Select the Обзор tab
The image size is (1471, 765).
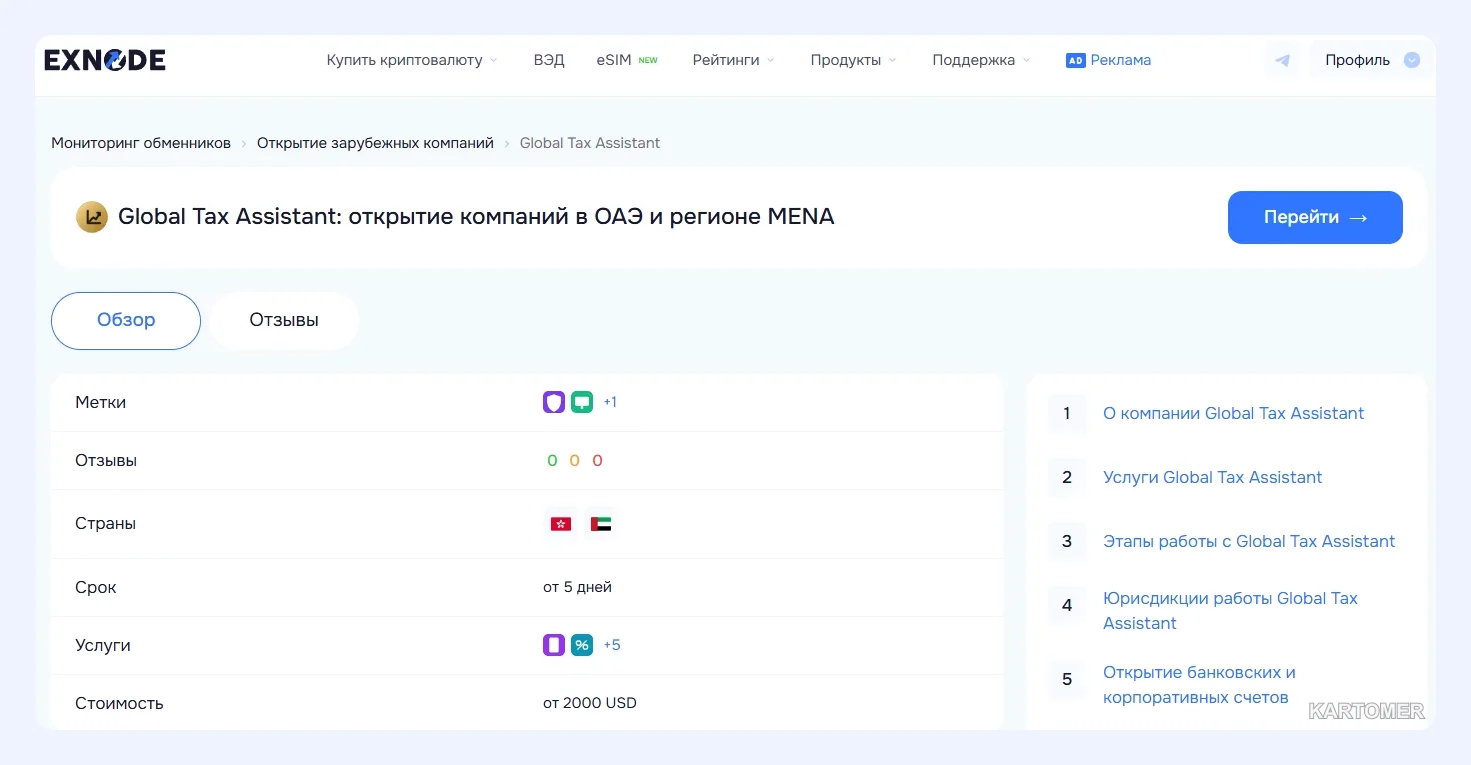[126, 321]
